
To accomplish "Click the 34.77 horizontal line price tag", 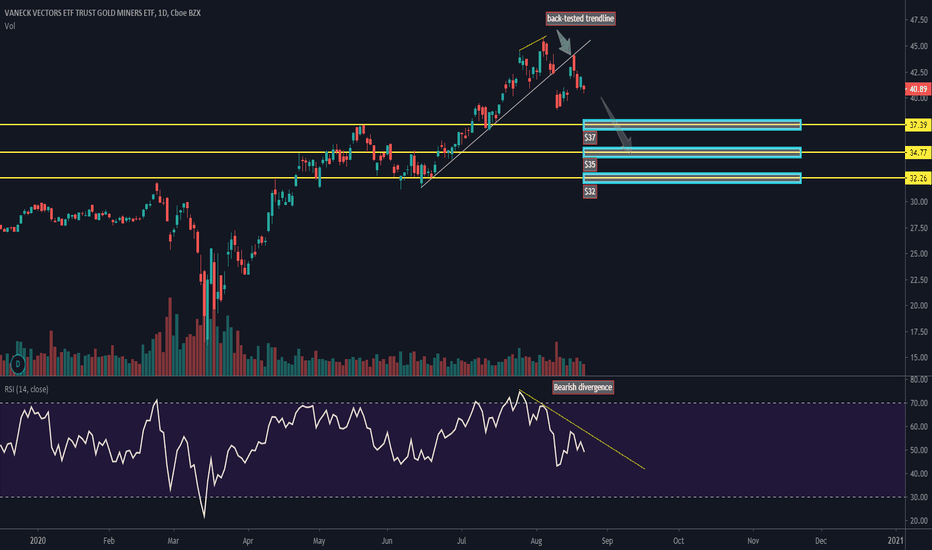I will (918, 153).
